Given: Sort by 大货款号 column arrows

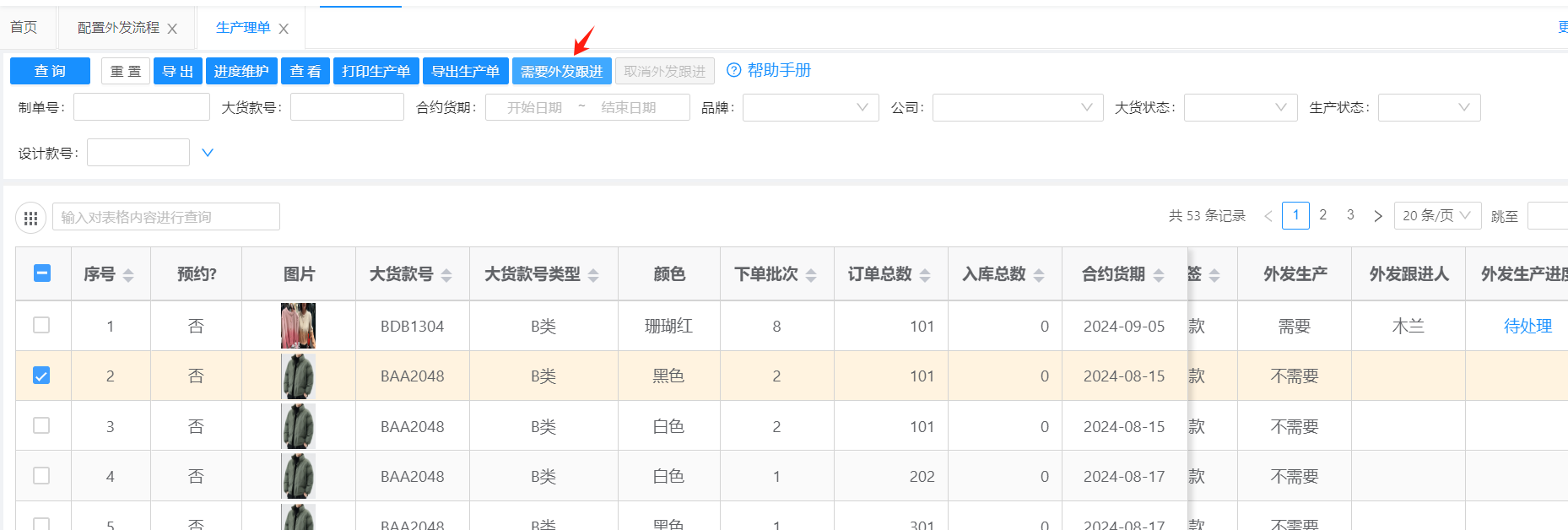Looking at the screenshot, I should coord(446,275).
